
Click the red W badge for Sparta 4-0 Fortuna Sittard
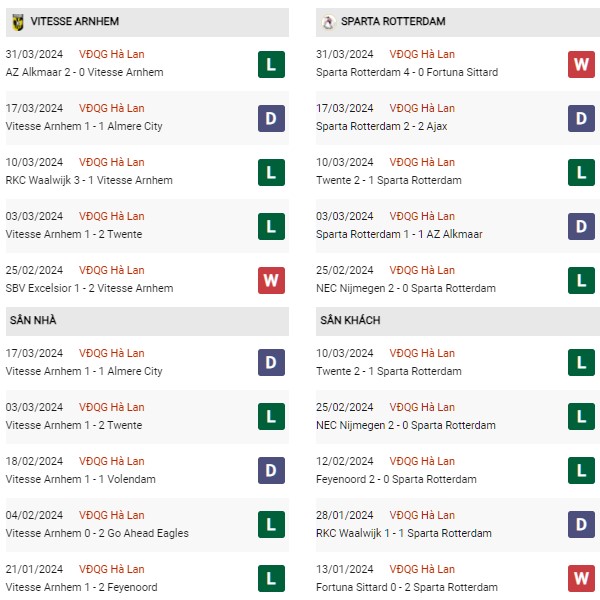pos(581,64)
